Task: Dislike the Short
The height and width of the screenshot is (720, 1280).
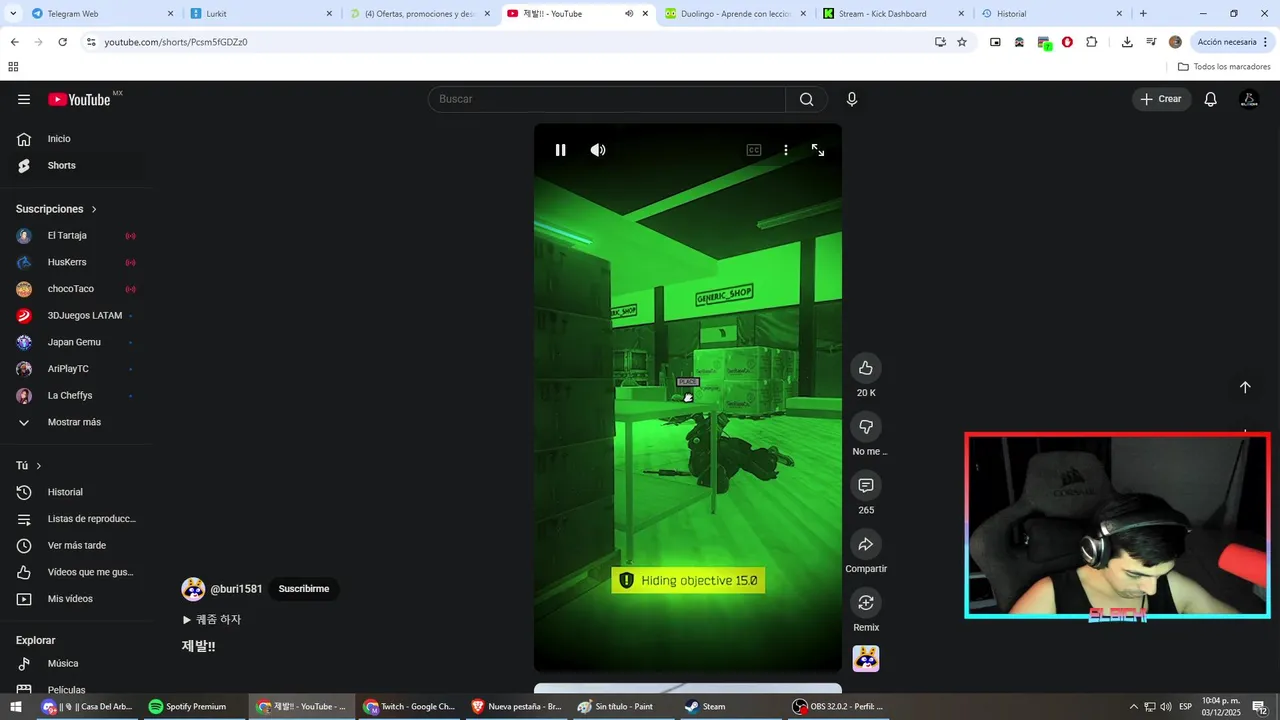Action: (x=866, y=427)
